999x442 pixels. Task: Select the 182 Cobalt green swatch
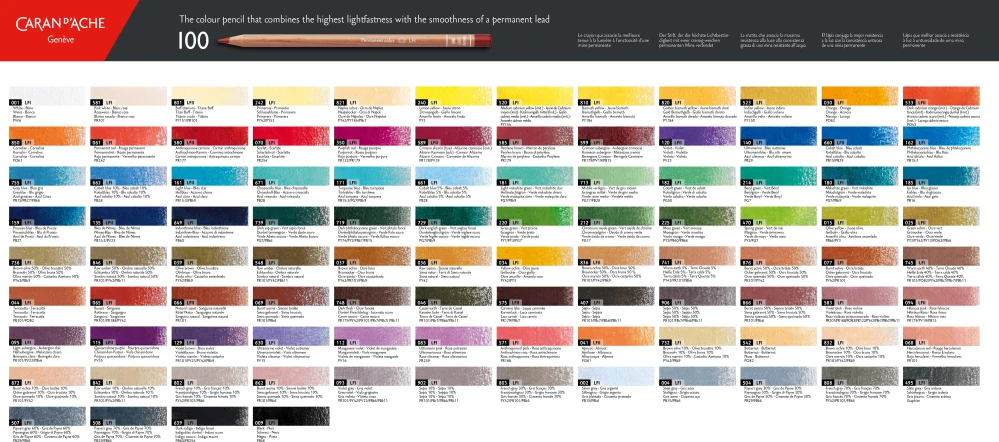[x=698, y=176]
